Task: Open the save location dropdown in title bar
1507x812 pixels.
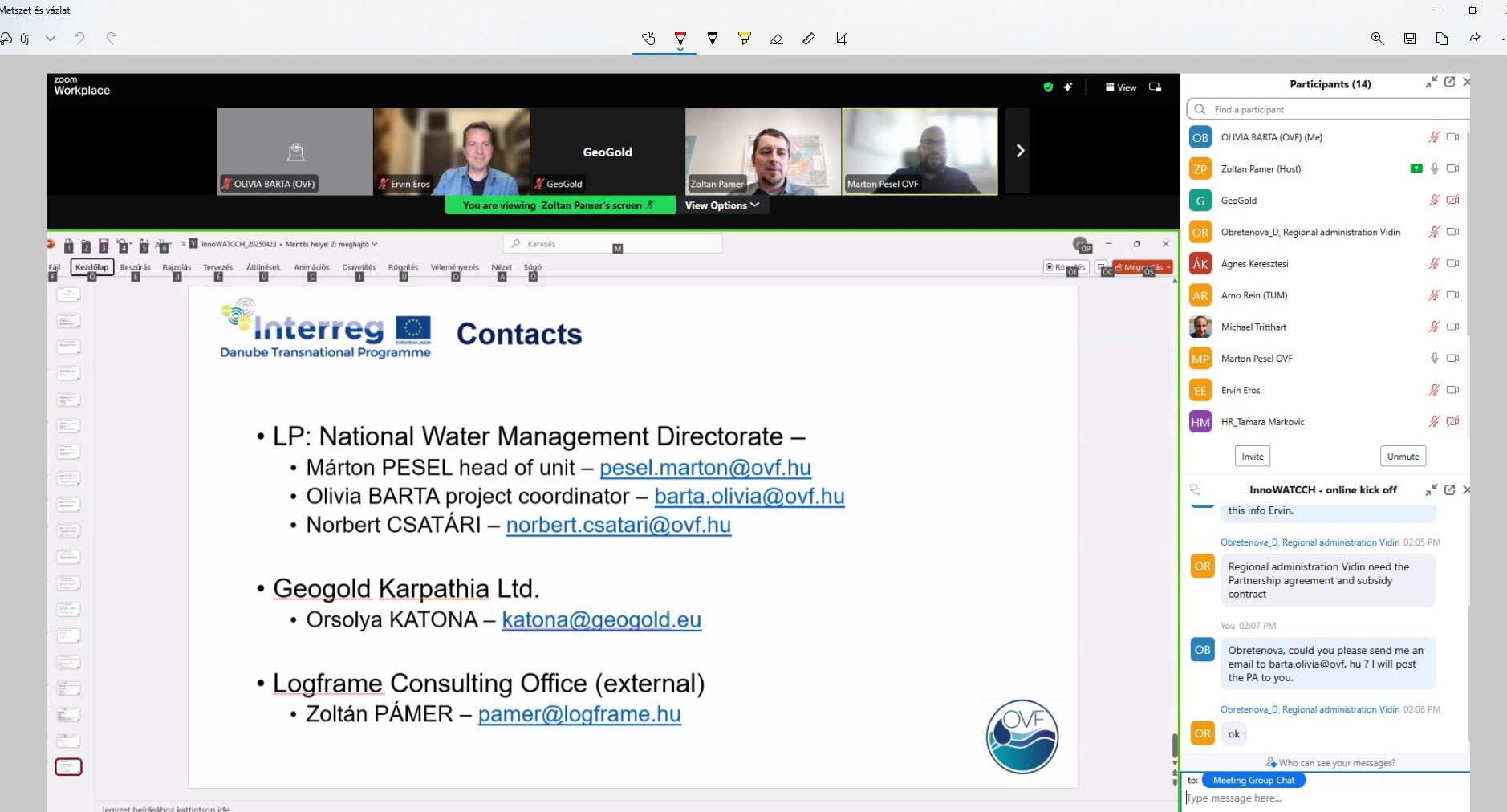Action: [x=374, y=244]
